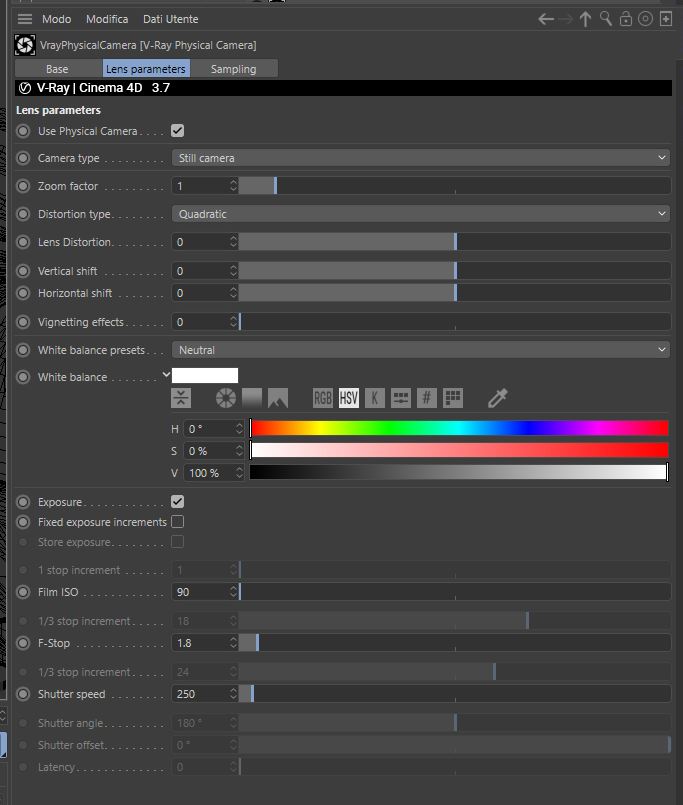Click Shutter speed stepper arrows

click(234, 694)
